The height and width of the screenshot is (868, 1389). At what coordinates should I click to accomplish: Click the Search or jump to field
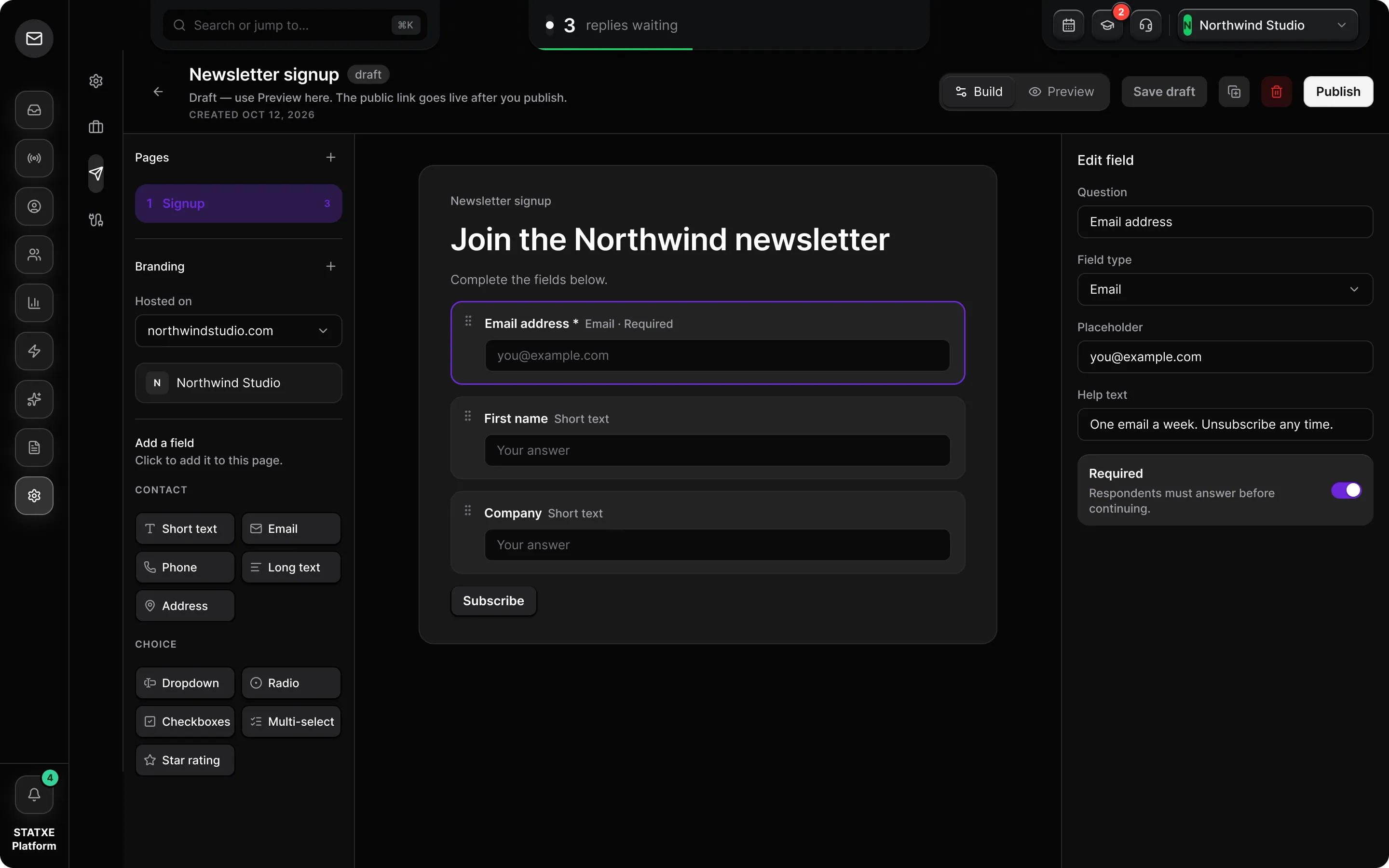click(295, 25)
